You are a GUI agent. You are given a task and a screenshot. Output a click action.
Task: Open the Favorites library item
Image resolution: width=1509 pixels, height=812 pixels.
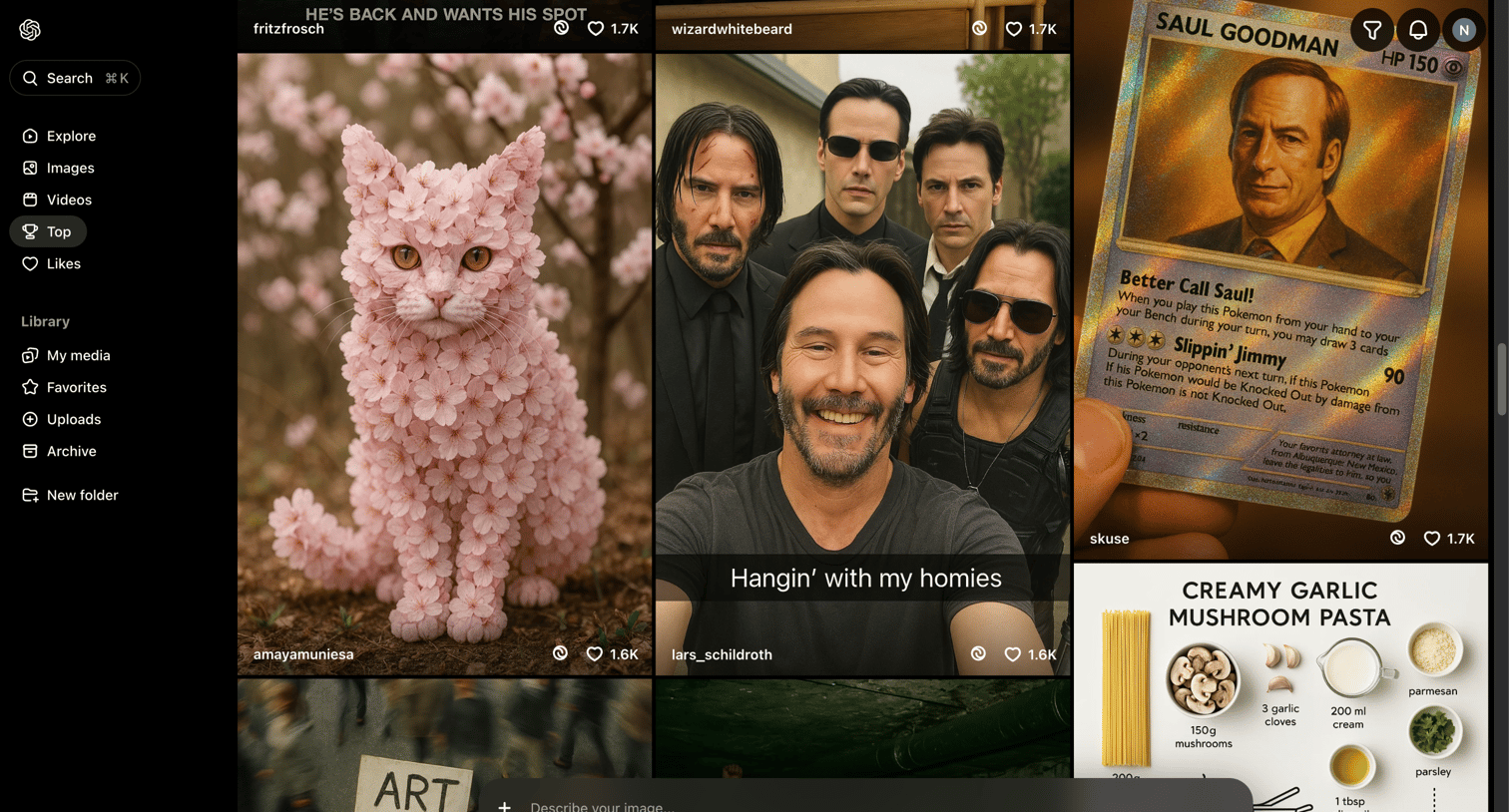pos(64,387)
